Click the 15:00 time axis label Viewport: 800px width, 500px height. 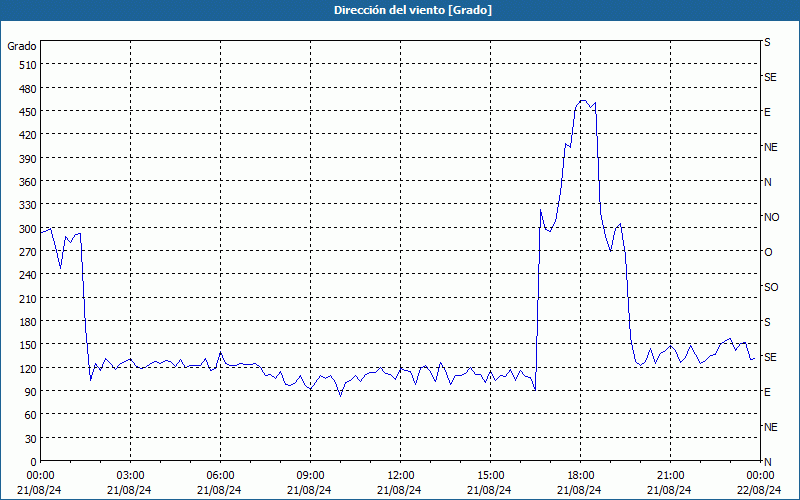click(x=490, y=476)
